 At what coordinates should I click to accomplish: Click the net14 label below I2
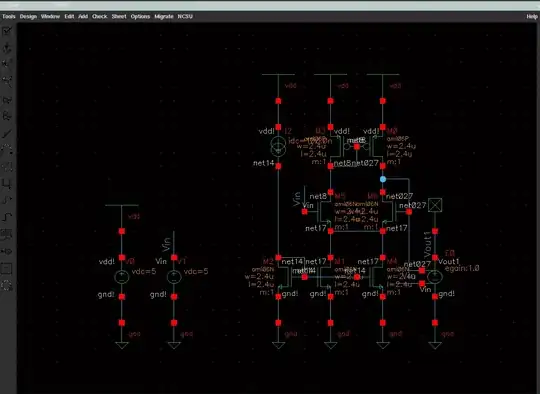click(x=263, y=163)
